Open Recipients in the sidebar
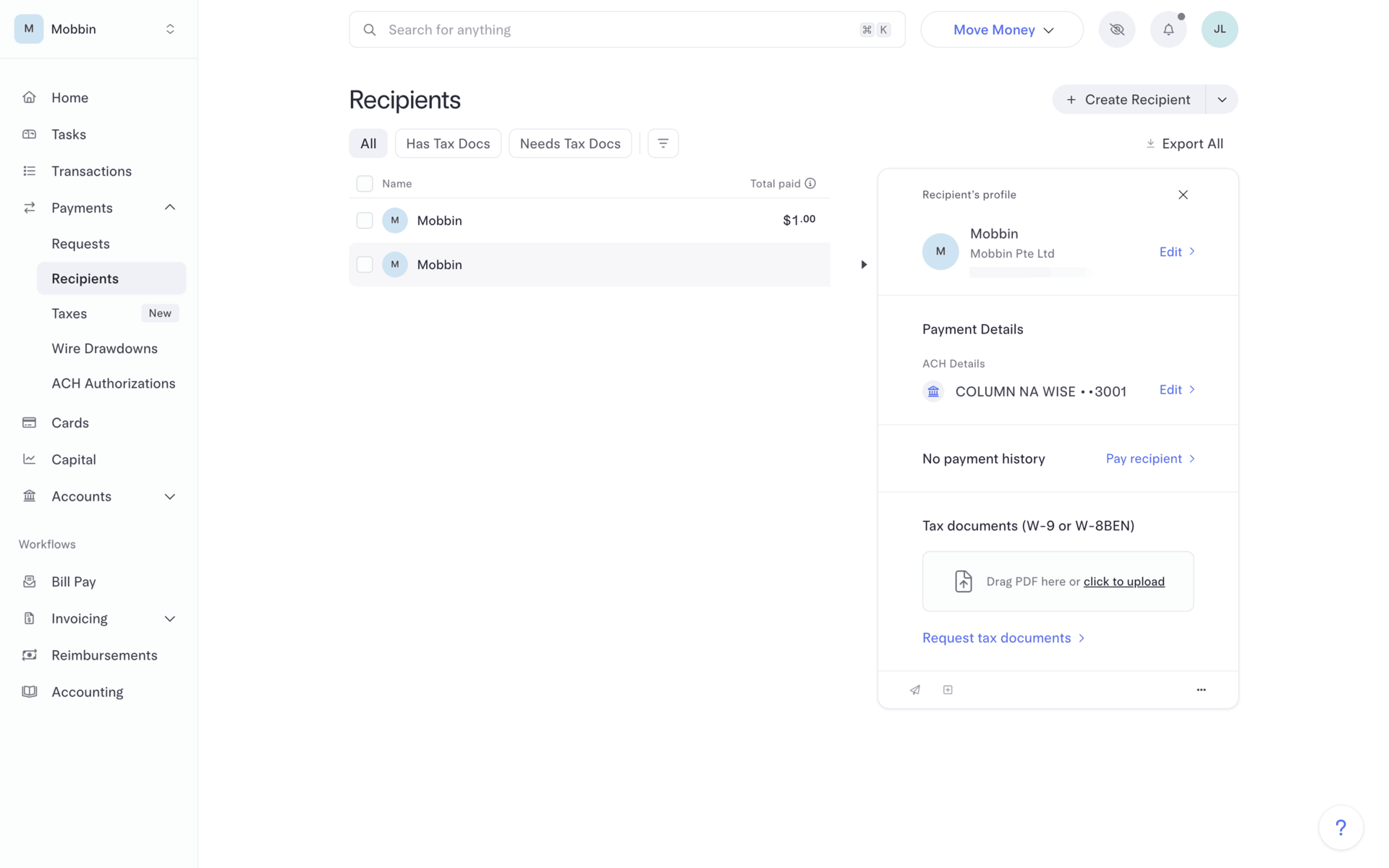Image resolution: width=1389 pixels, height=868 pixels. click(x=111, y=278)
